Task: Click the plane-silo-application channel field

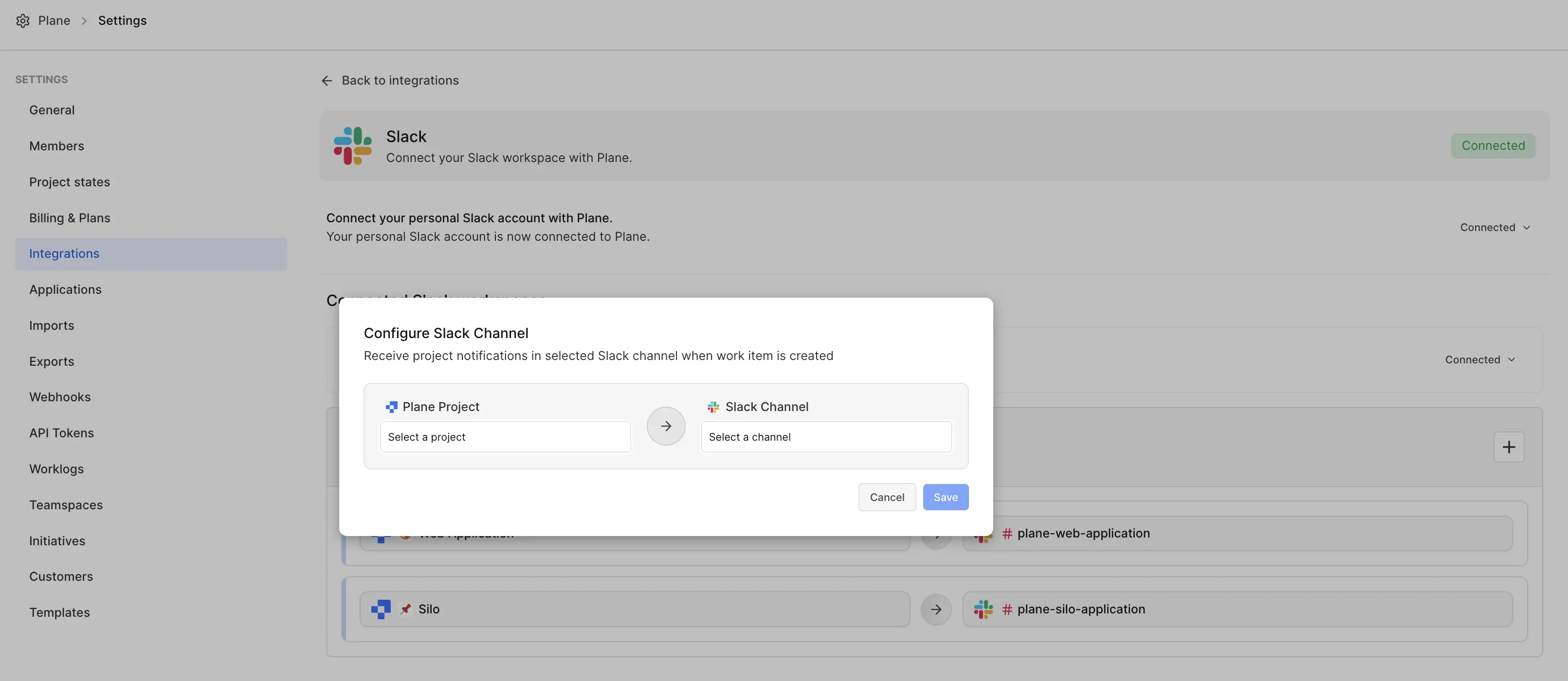Action: tap(1238, 609)
